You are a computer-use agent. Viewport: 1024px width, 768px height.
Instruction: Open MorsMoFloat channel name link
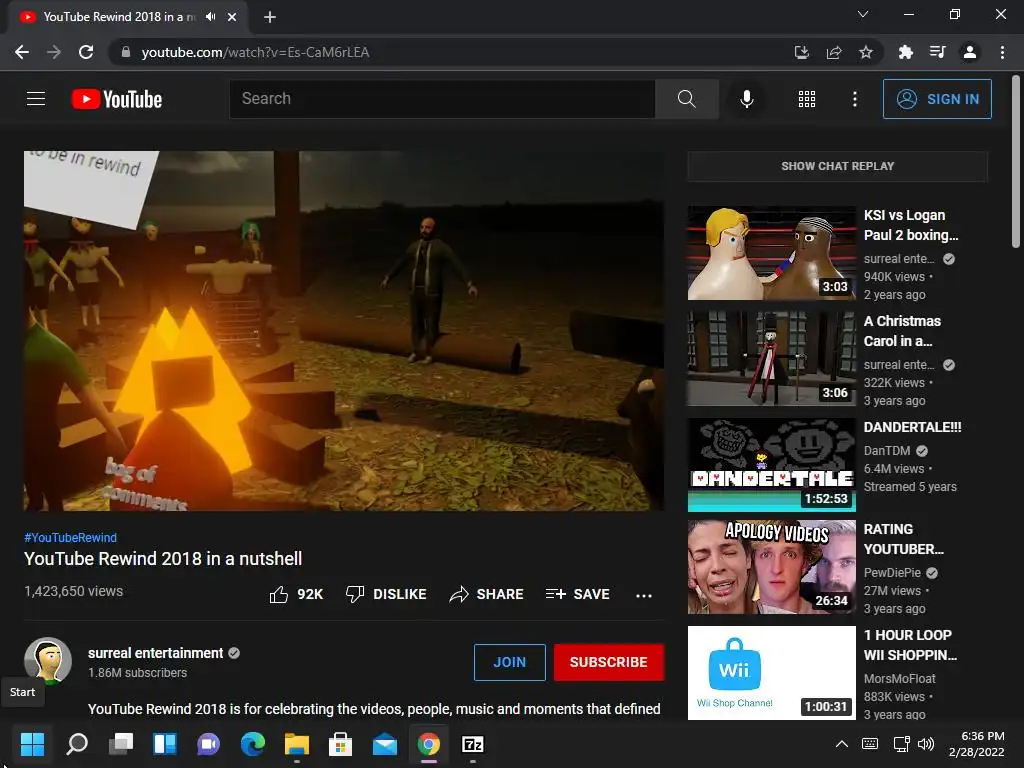(899, 679)
